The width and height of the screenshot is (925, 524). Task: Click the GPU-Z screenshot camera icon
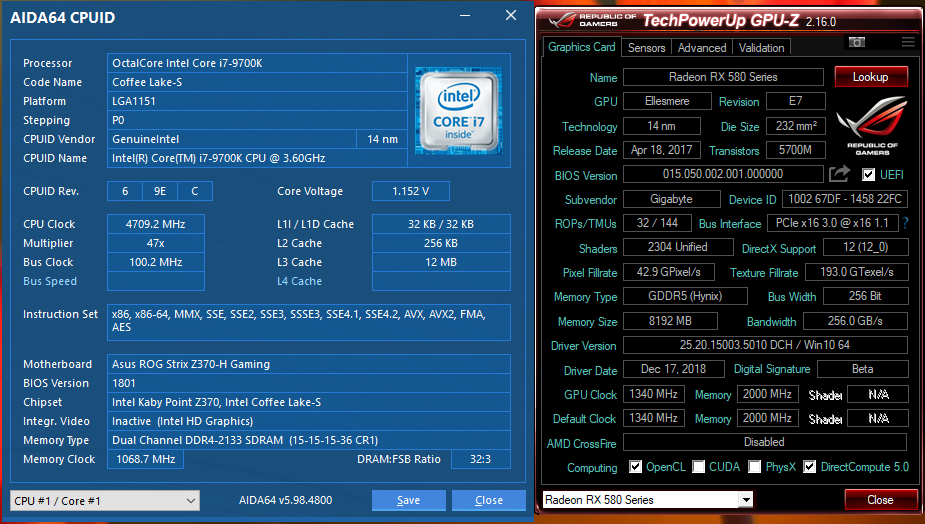[857, 42]
